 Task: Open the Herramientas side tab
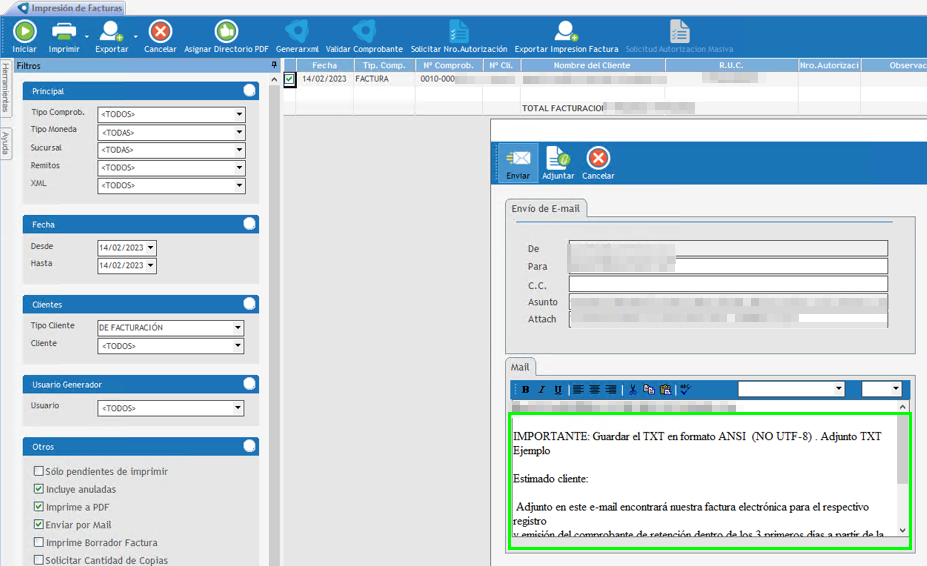[5, 88]
